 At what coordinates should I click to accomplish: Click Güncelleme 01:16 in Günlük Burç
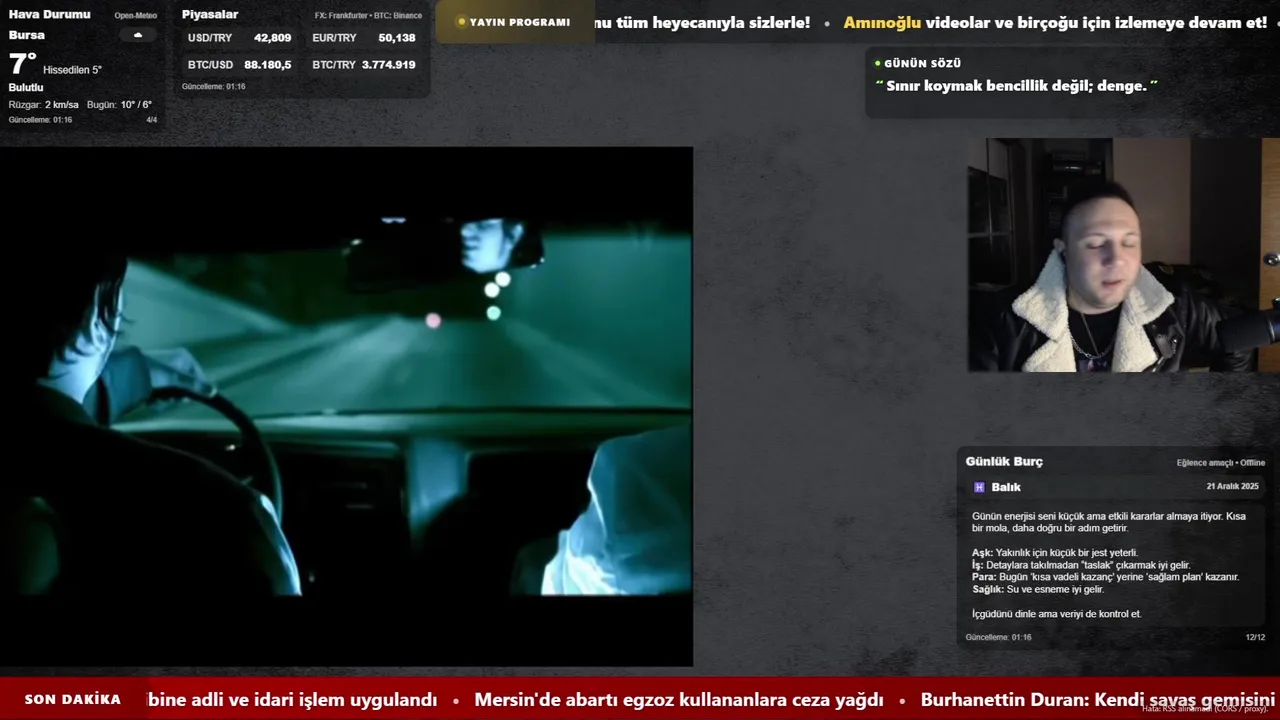point(998,637)
